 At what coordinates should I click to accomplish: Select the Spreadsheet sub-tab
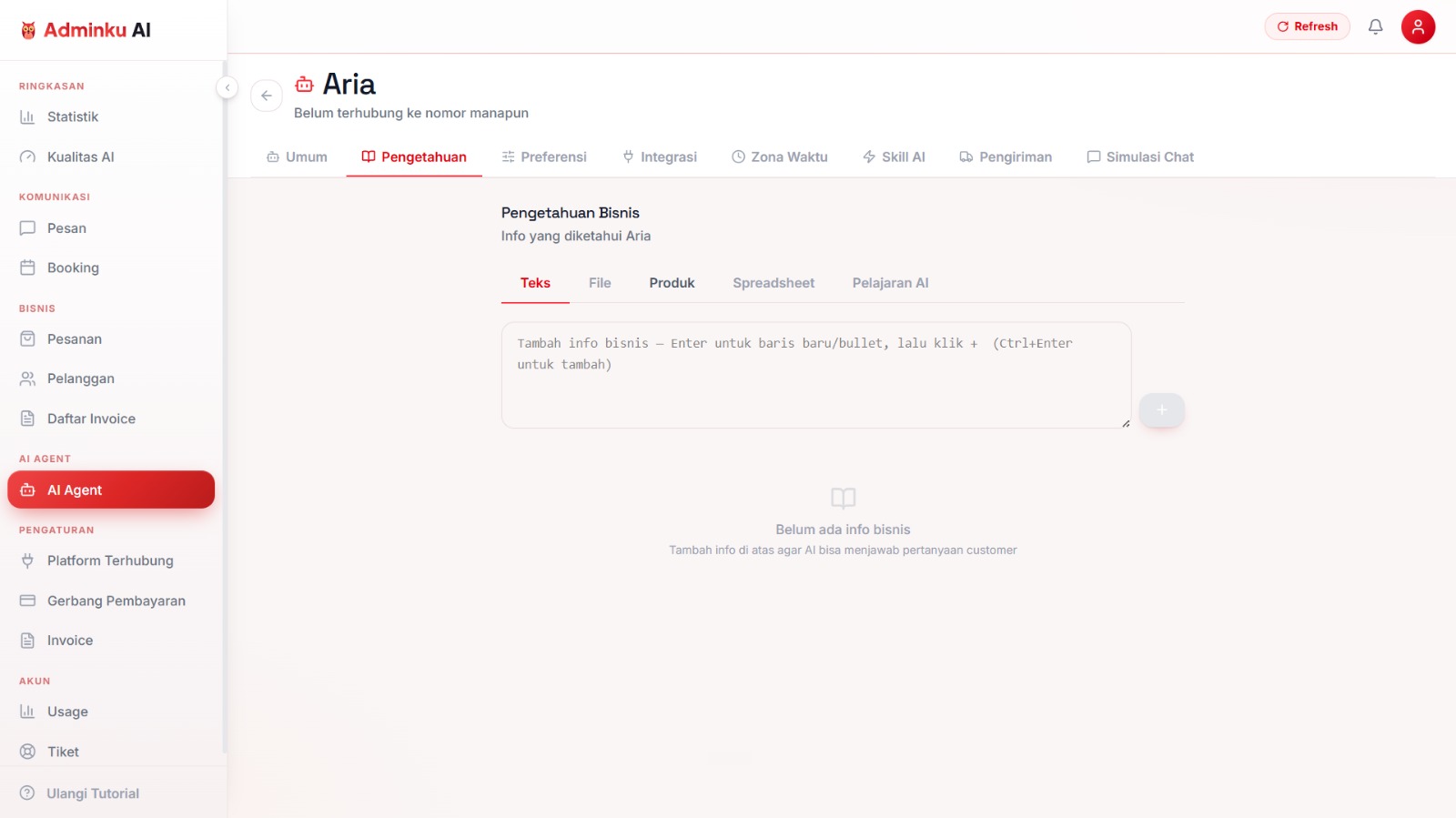point(773,283)
